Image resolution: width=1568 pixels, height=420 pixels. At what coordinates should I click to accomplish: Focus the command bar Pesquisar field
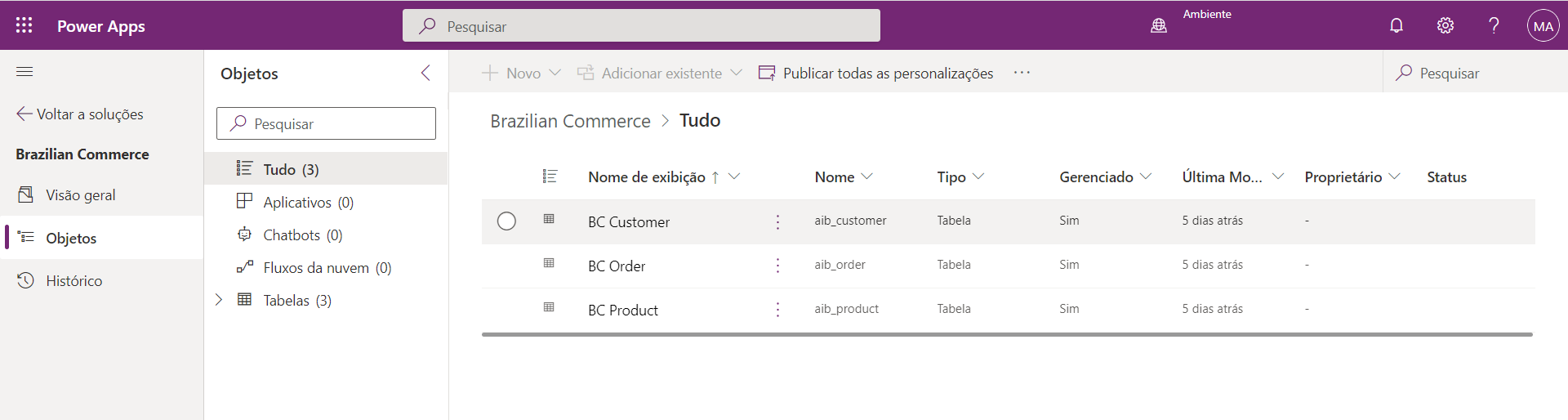tap(1474, 73)
